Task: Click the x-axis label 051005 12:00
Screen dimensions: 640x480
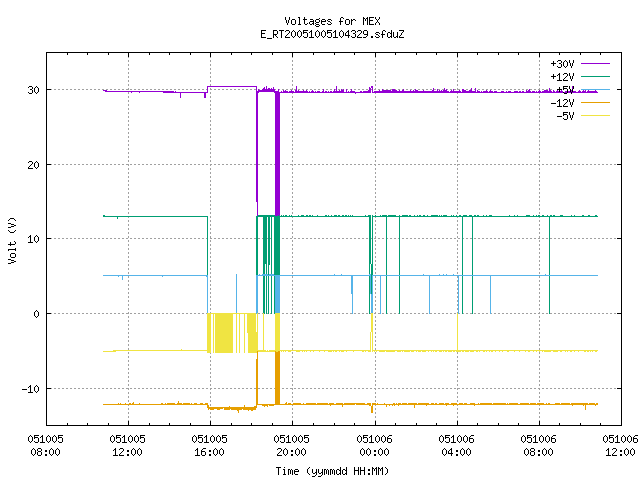Action: pyautogui.click(x=127, y=446)
